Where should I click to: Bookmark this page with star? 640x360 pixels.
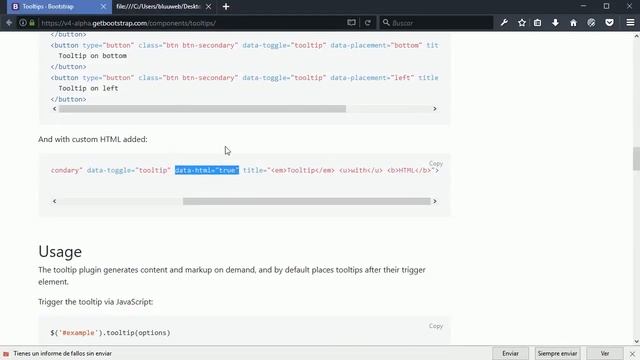pyautogui.click(x=522, y=23)
